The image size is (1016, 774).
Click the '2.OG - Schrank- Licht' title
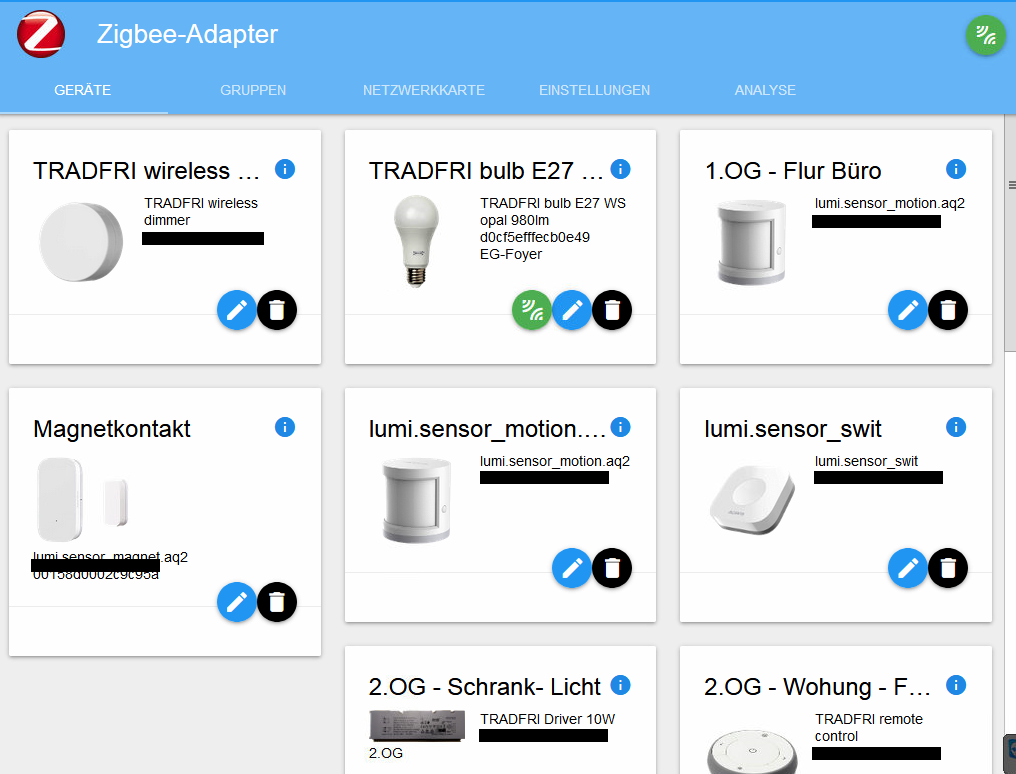(x=485, y=687)
